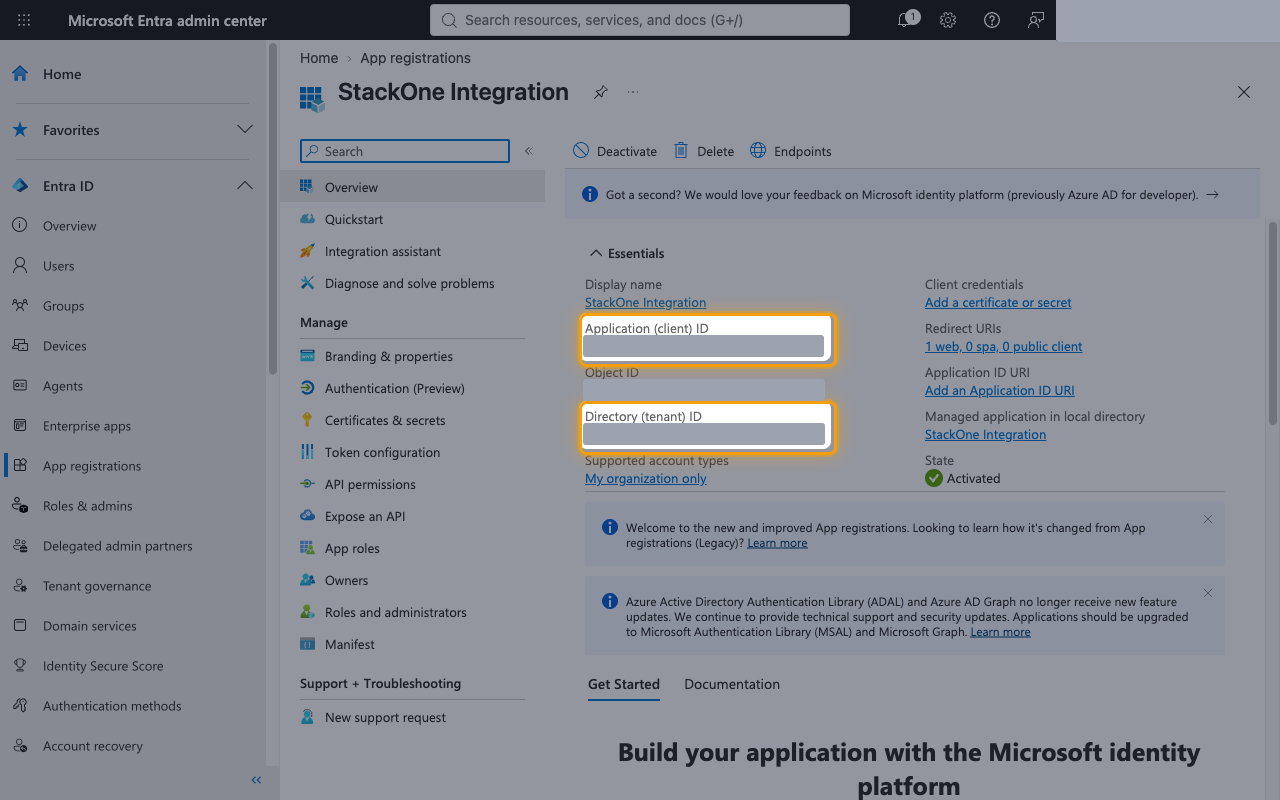Switch to the Documentation tab
The height and width of the screenshot is (800, 1280).
732,684
